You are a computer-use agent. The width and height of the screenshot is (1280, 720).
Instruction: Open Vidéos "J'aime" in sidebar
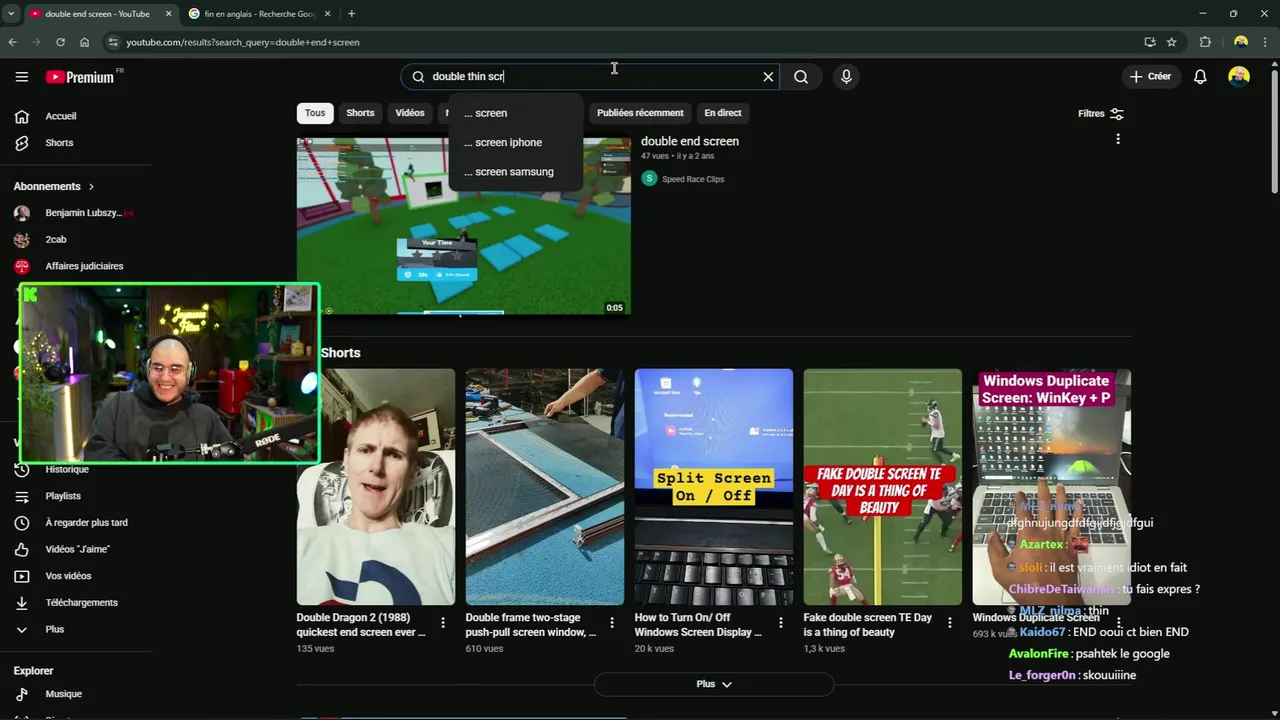tap(76, 549)
